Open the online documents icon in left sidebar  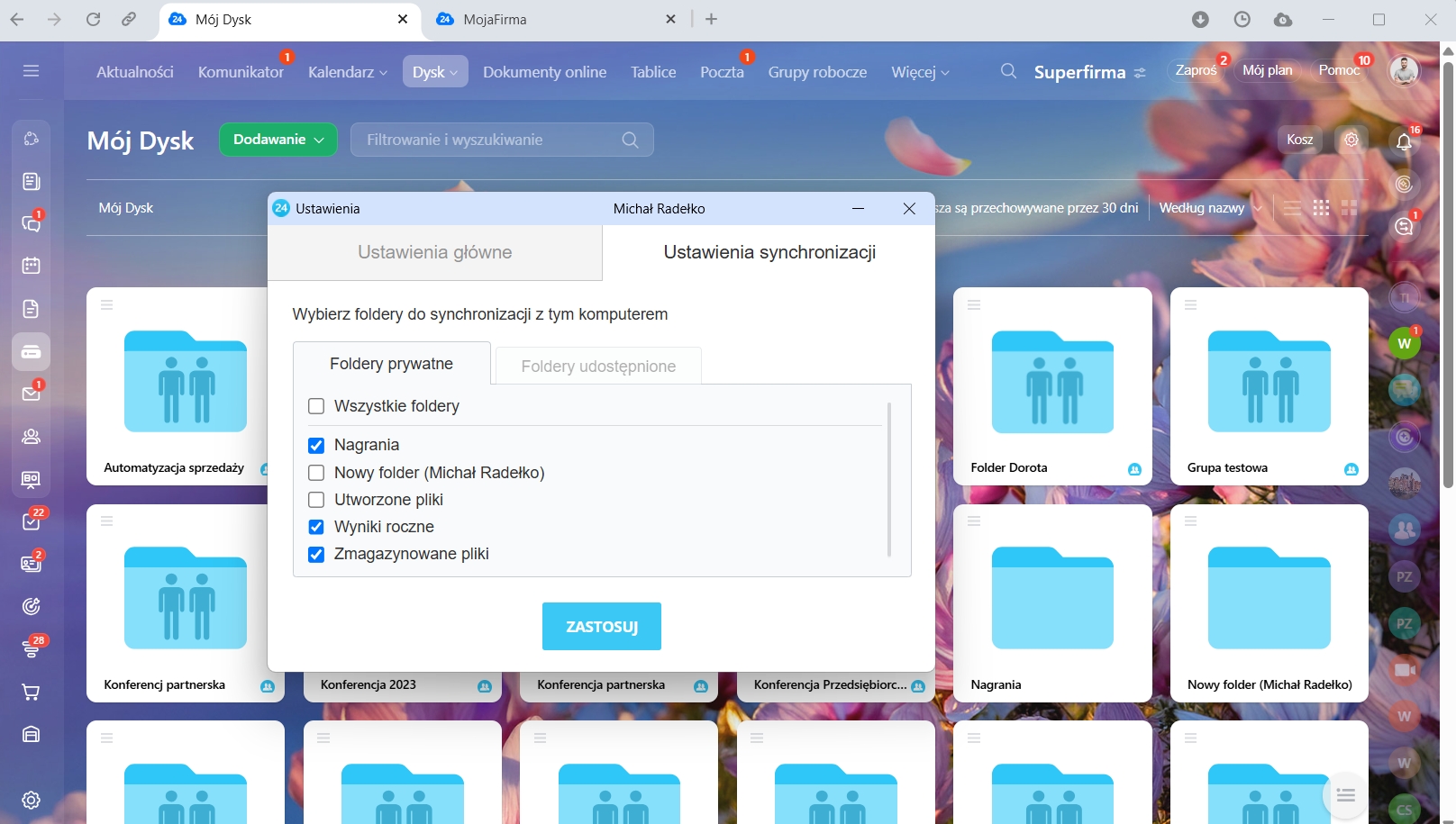[x=32, y=309]
